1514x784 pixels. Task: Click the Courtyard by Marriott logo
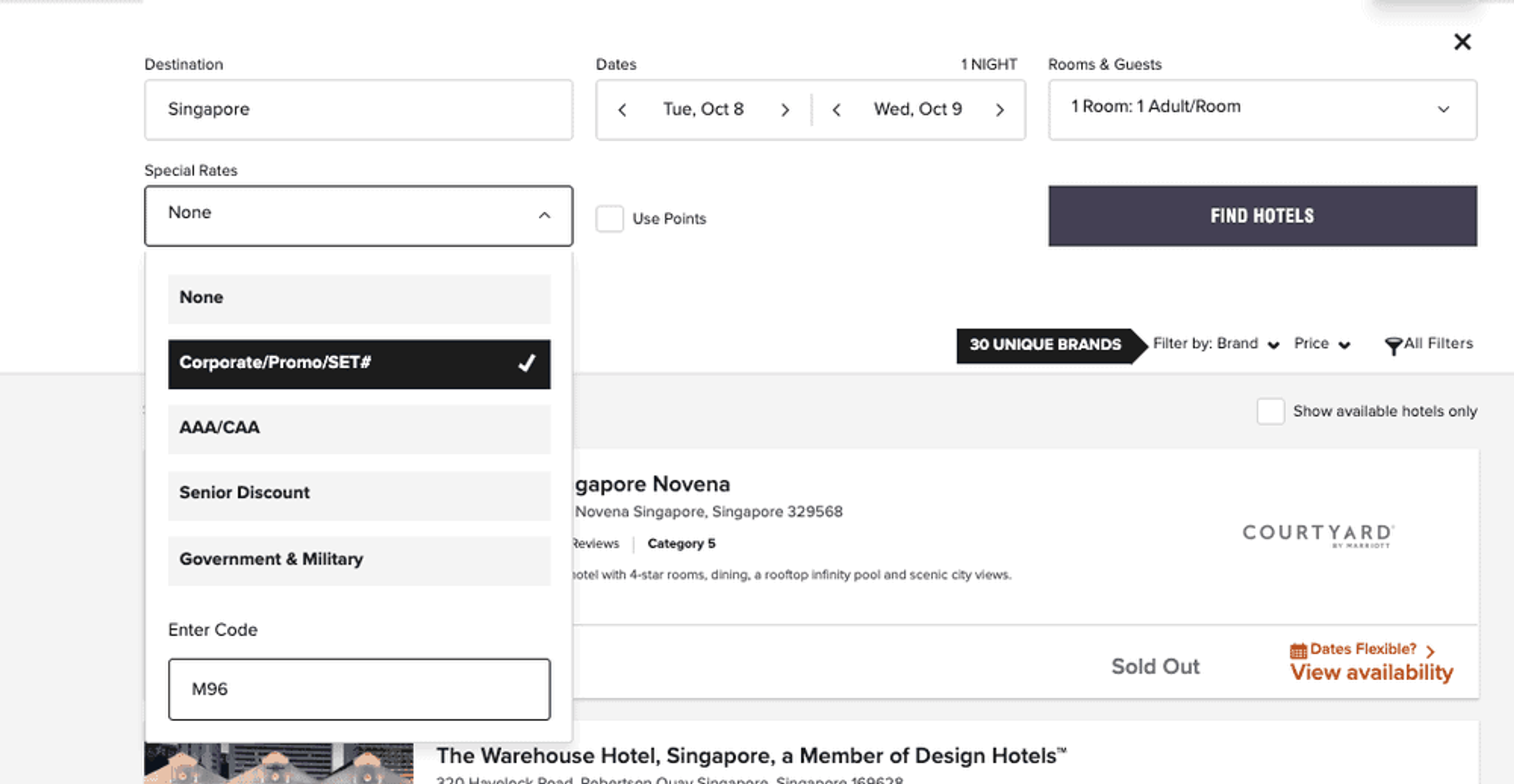pyautogui.click(x=1317, y=535)
